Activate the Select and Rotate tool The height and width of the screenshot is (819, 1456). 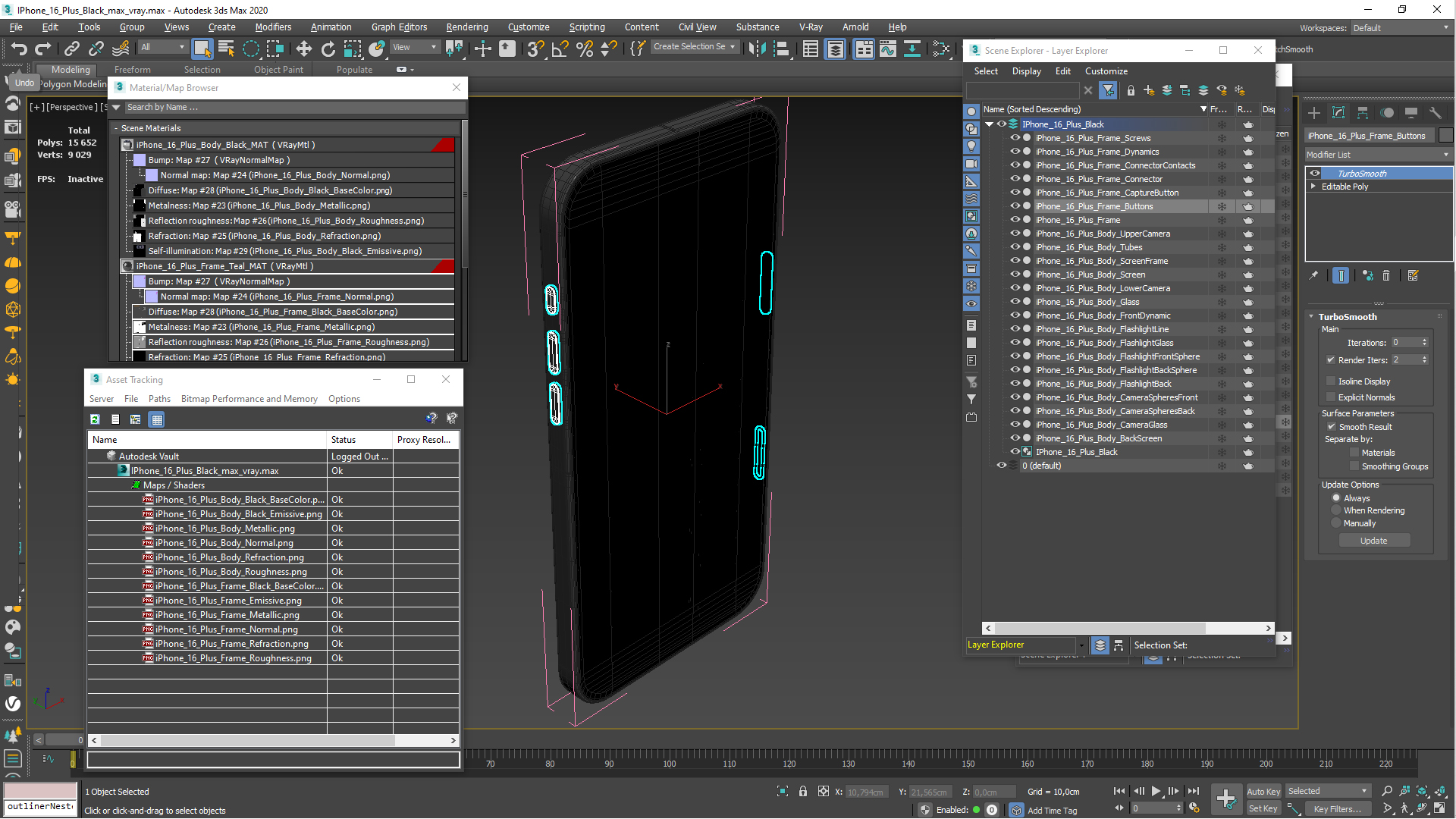coord(328,49)
